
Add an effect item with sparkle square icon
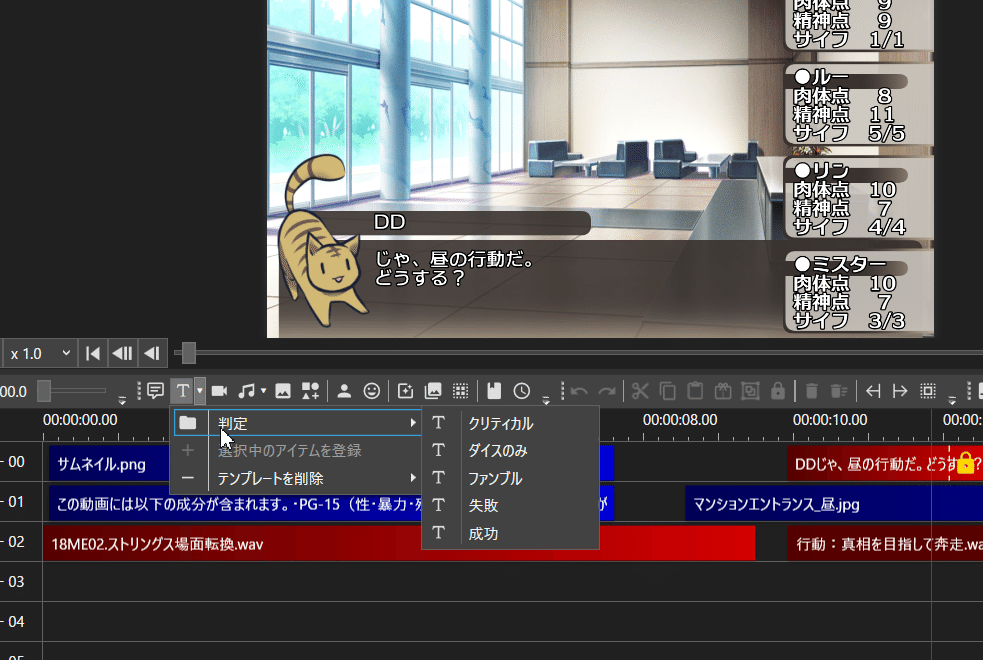[x=405, y=391]
